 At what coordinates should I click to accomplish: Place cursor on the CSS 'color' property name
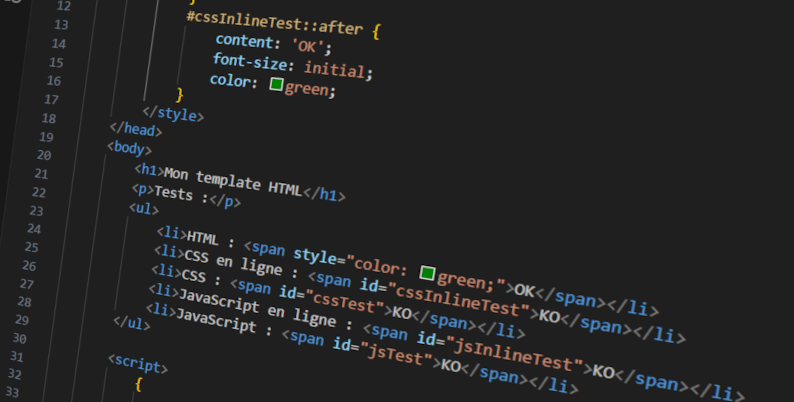click(230, 81)
